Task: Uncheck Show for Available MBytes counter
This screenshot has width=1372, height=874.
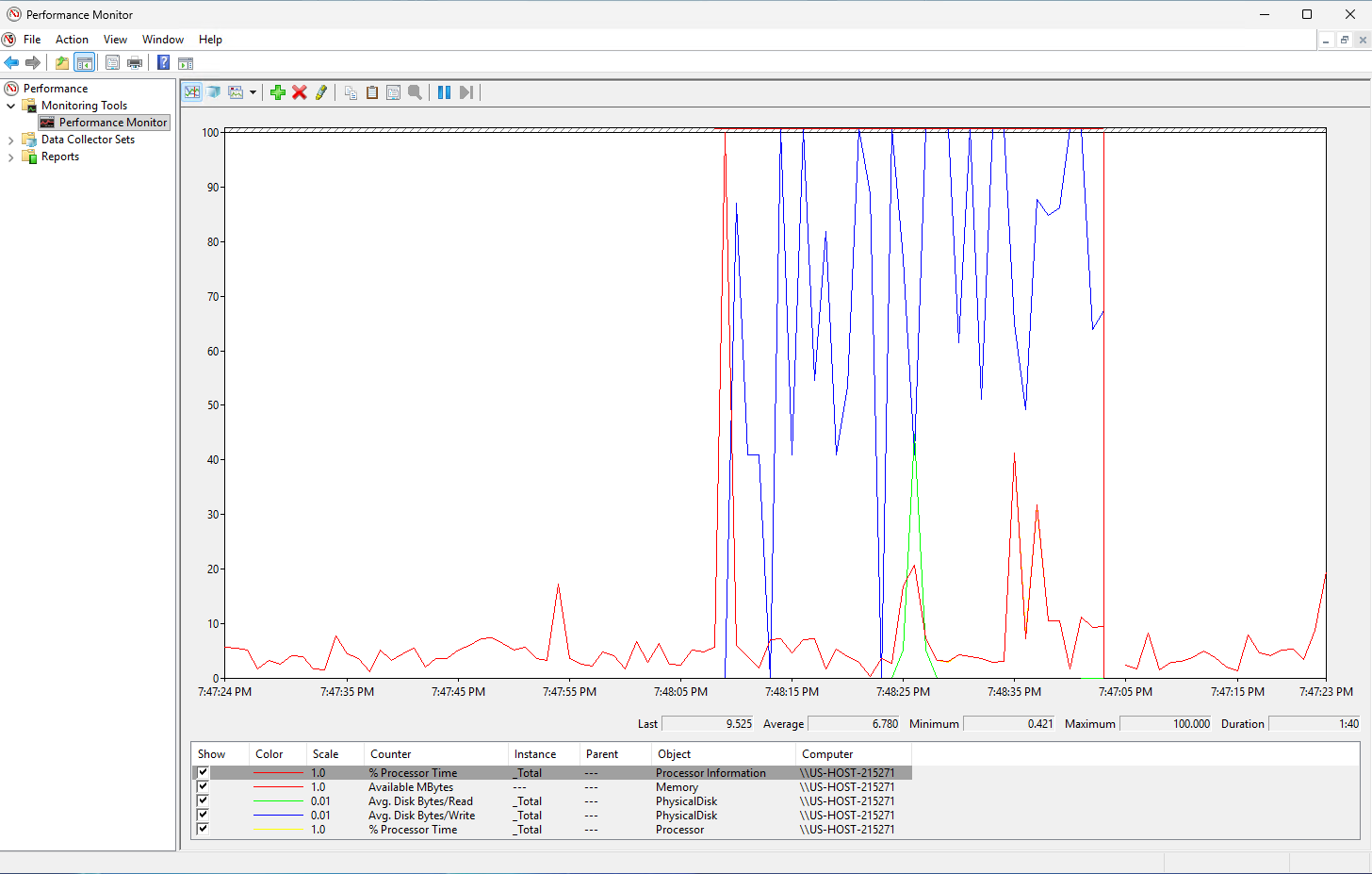Action: [x=203, y=786]
